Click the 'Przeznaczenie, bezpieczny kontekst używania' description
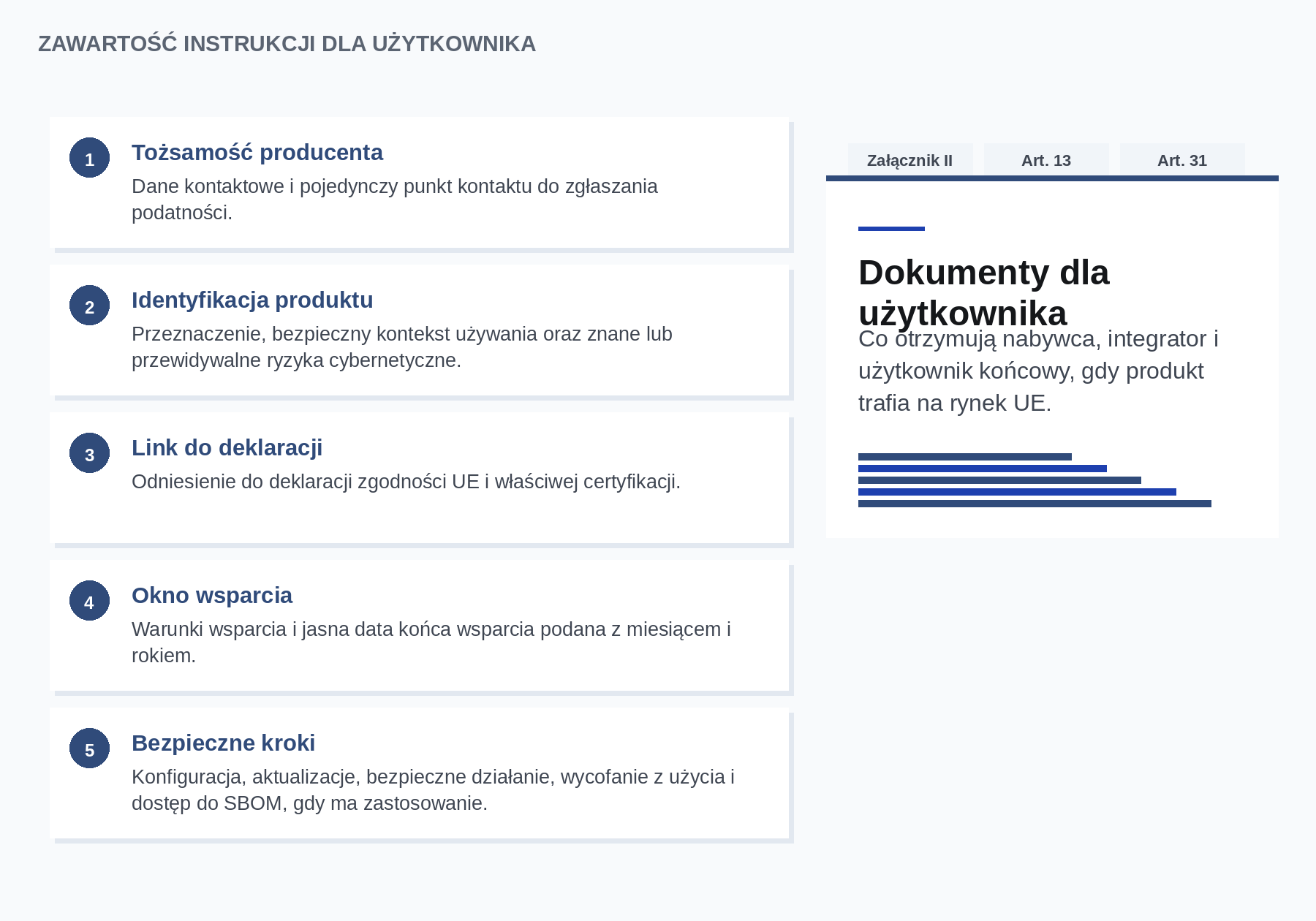 click(x=402, y=347)
